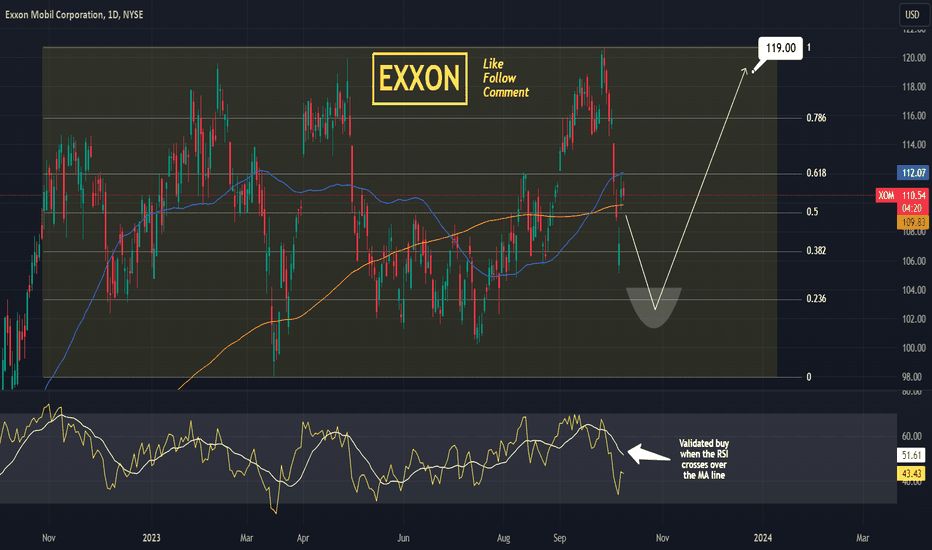Click the 60.00 RSI scale value
The width and height of the screenshot is (932, 550).
pos(911,436)
